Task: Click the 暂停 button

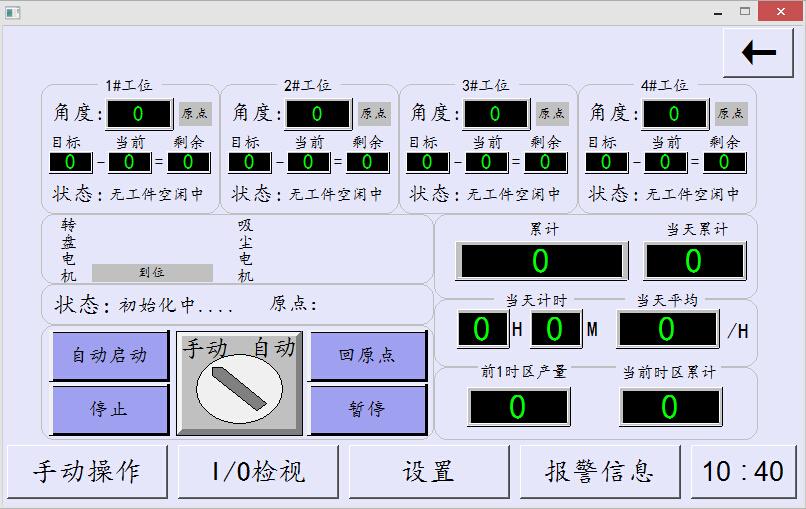Action: click(x=367, y=409)
